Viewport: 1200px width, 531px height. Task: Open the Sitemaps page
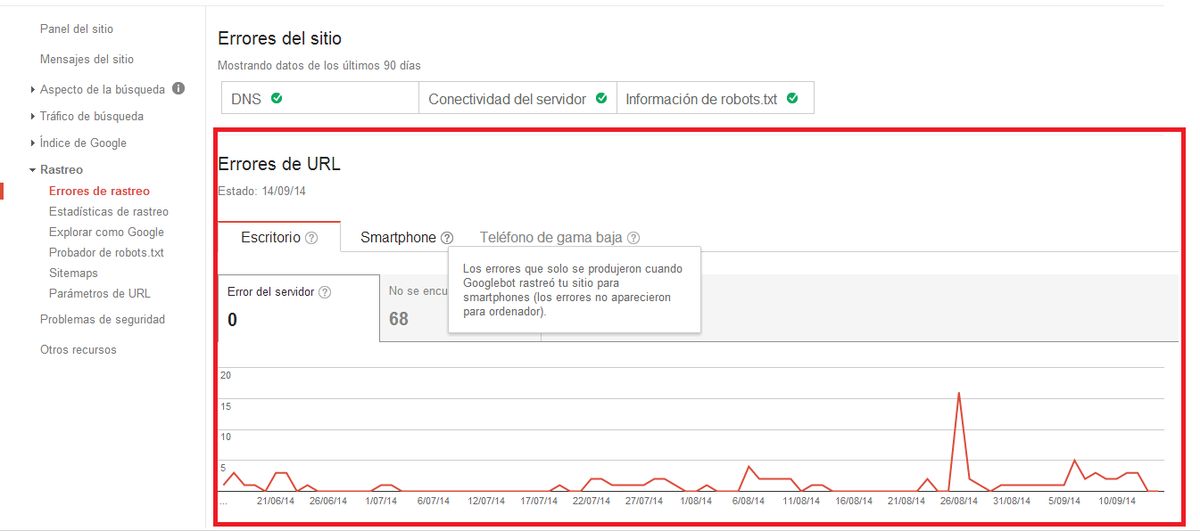pos(73,273)
